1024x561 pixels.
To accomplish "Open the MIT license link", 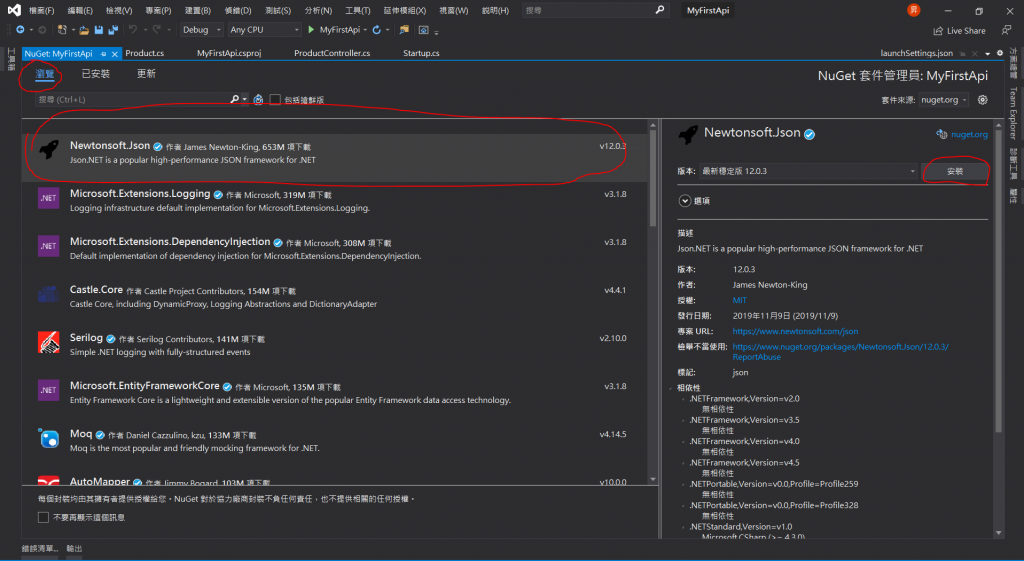I will coord(739,300).
